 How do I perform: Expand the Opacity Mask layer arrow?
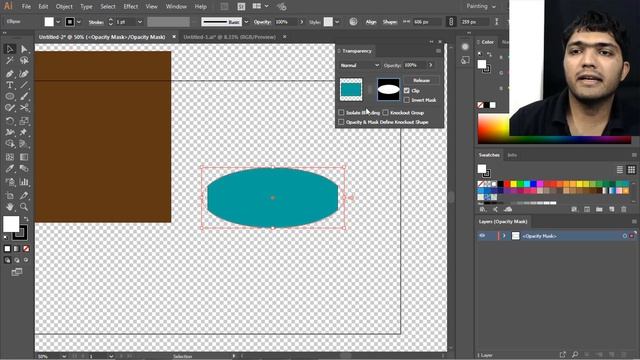504,236
